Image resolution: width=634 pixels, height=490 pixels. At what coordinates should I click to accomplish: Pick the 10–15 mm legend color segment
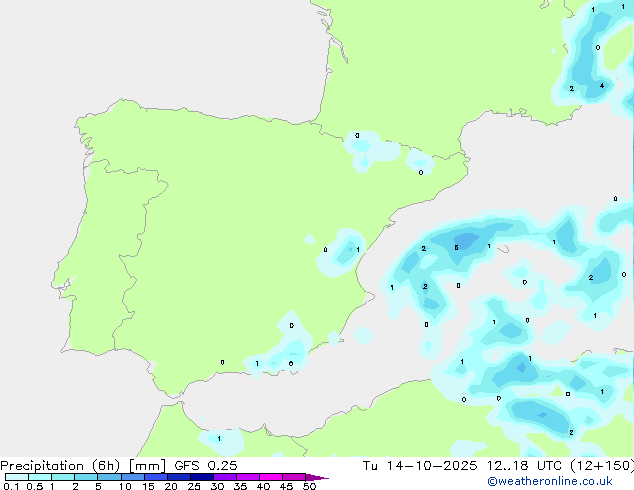tap(132, 477)
